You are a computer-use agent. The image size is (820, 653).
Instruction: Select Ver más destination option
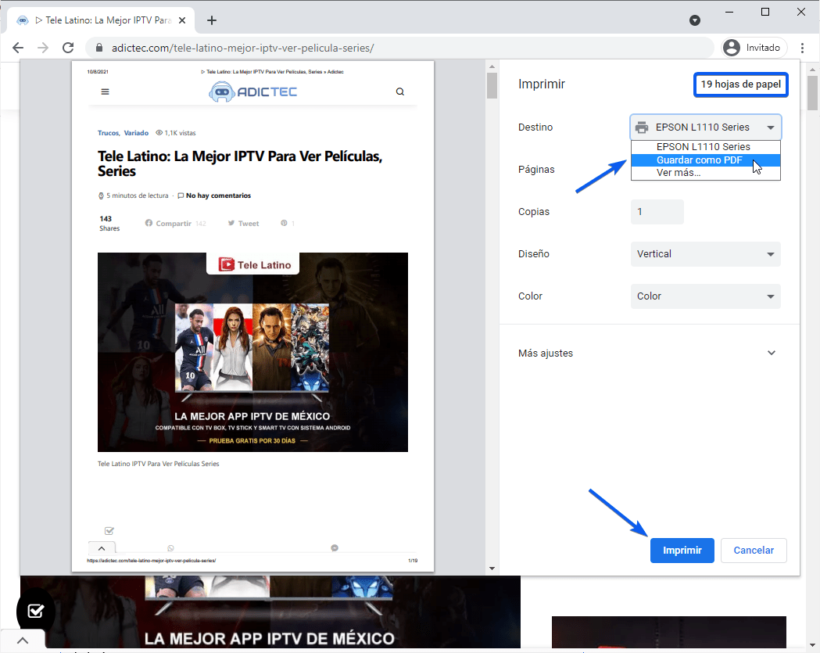[678, 173]
